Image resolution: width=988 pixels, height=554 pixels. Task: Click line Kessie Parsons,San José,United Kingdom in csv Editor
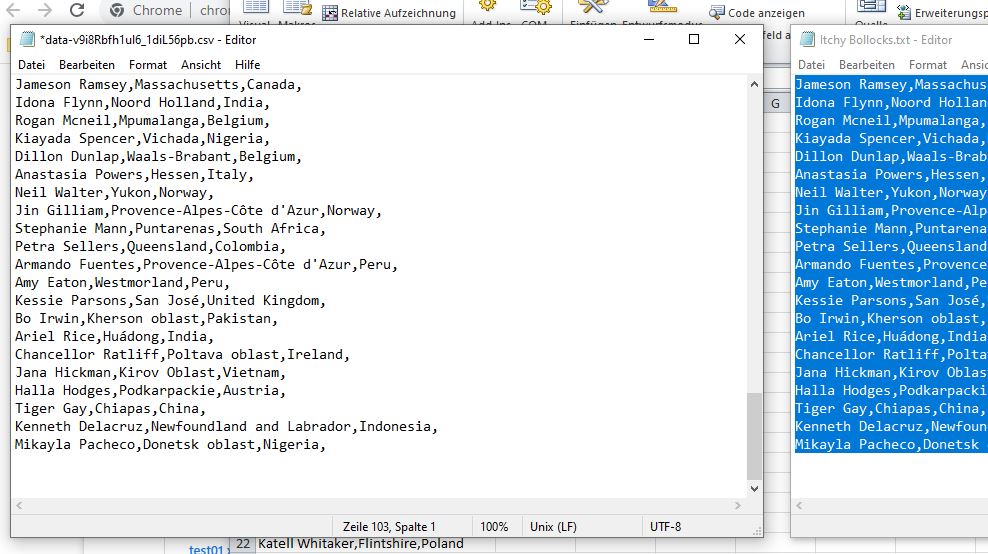coord(170,301)
